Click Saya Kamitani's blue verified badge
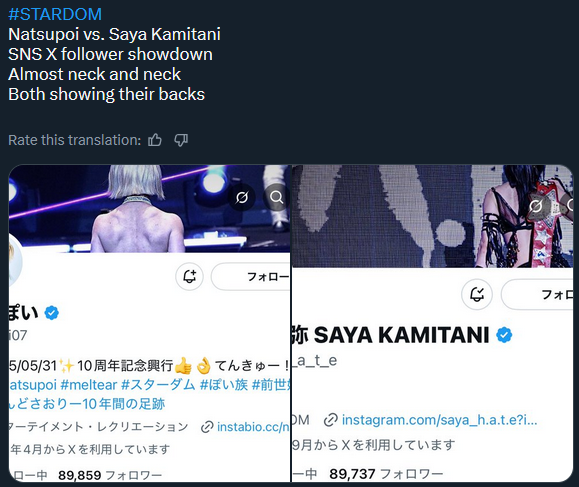Image resolution: width=579 pixels, height=487 pixels. pos(504,335)
